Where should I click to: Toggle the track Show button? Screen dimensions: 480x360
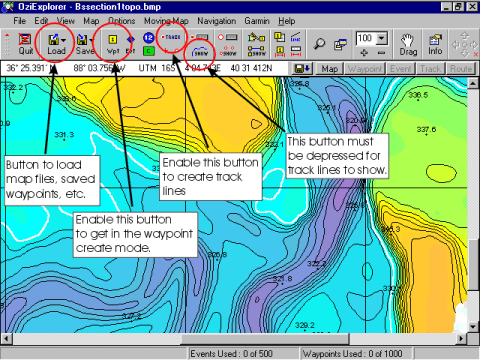click(x=200, y=52)
